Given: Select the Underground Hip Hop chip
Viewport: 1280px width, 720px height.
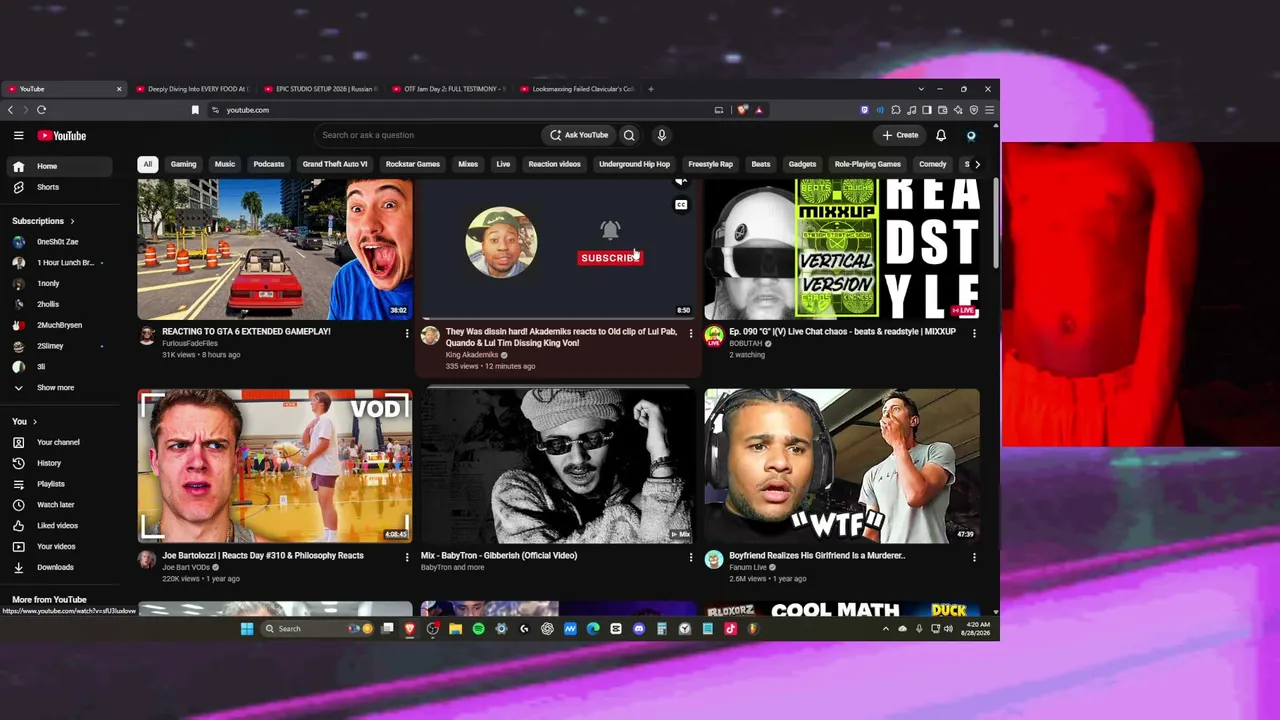Looking at the screenshot, I should 634,164.
